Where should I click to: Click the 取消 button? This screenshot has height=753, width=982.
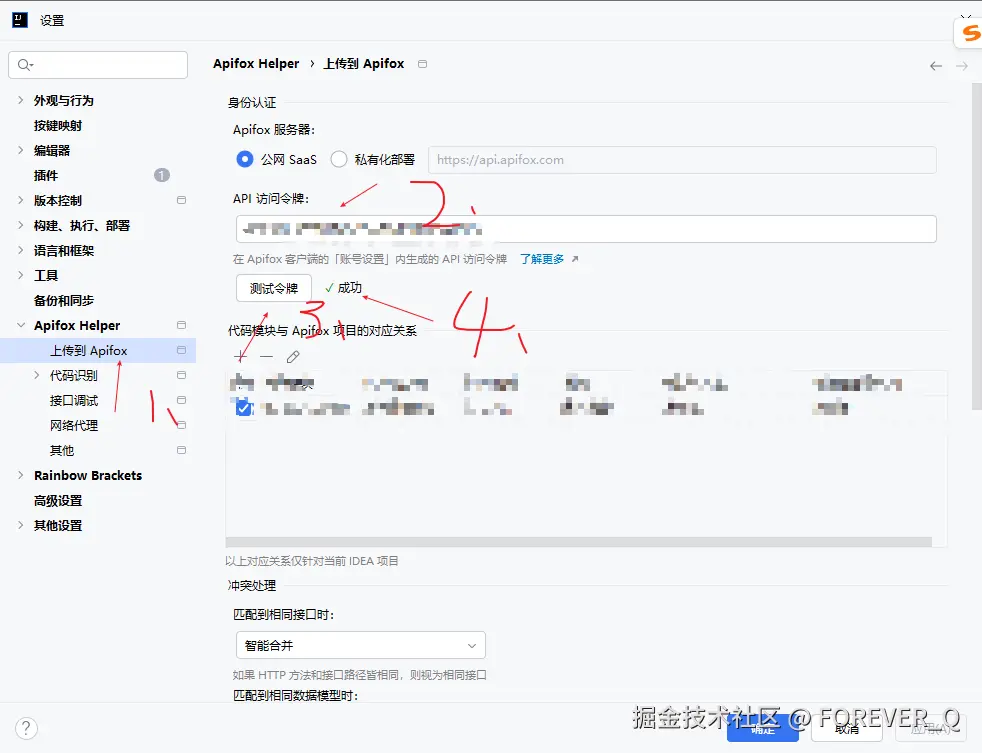click(847, 729)
